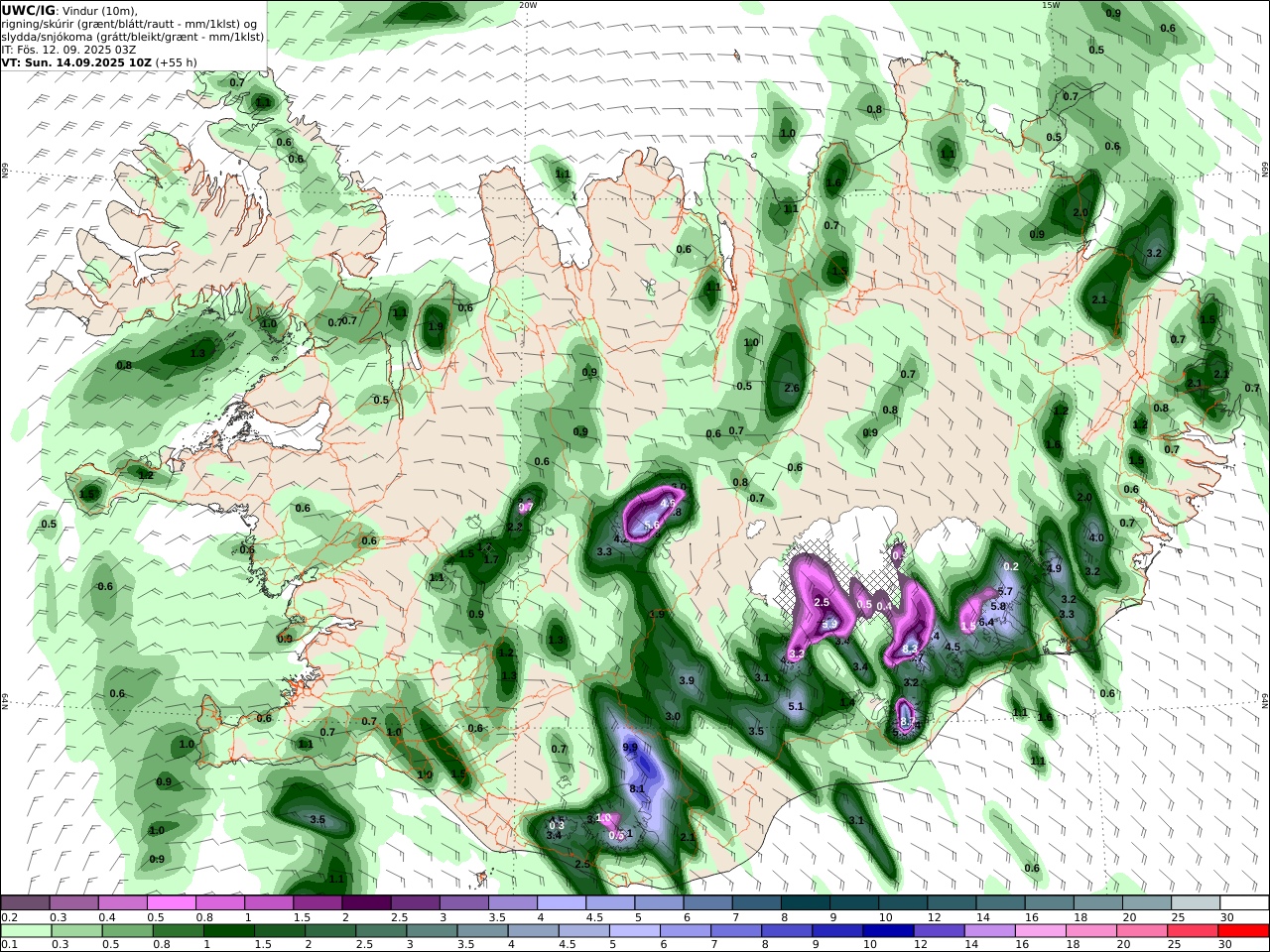Click the darkest green swatch at 1 in lower legend

228,930
